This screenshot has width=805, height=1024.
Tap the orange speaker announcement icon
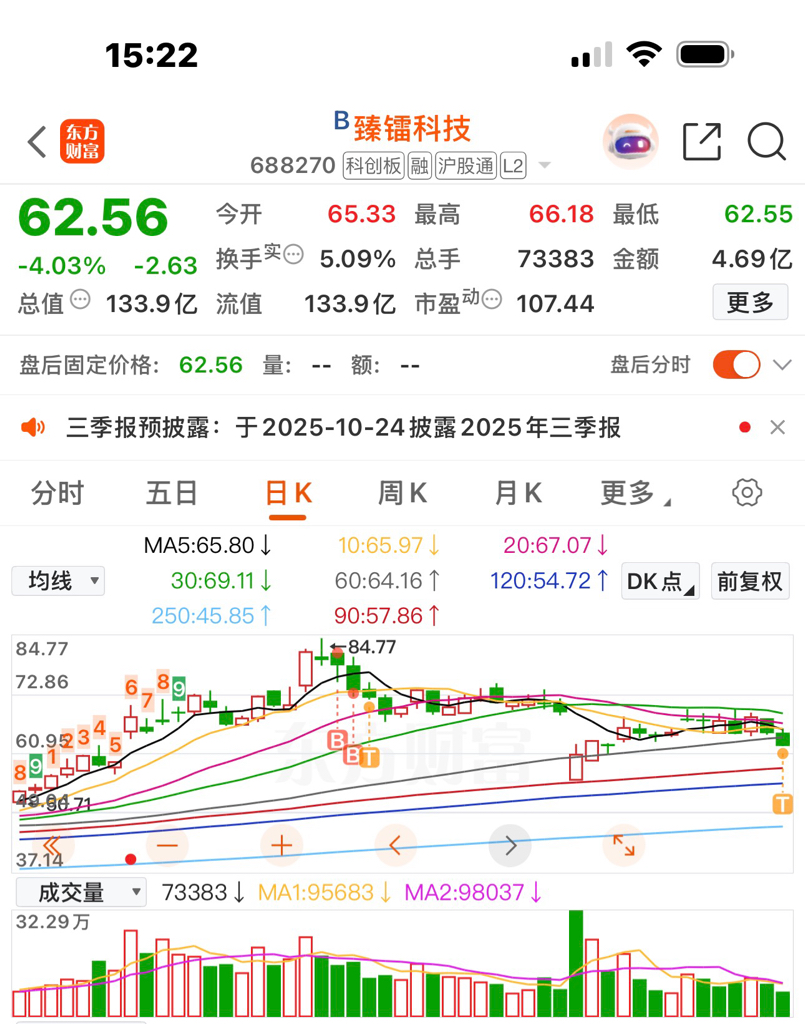click(33, 428)
